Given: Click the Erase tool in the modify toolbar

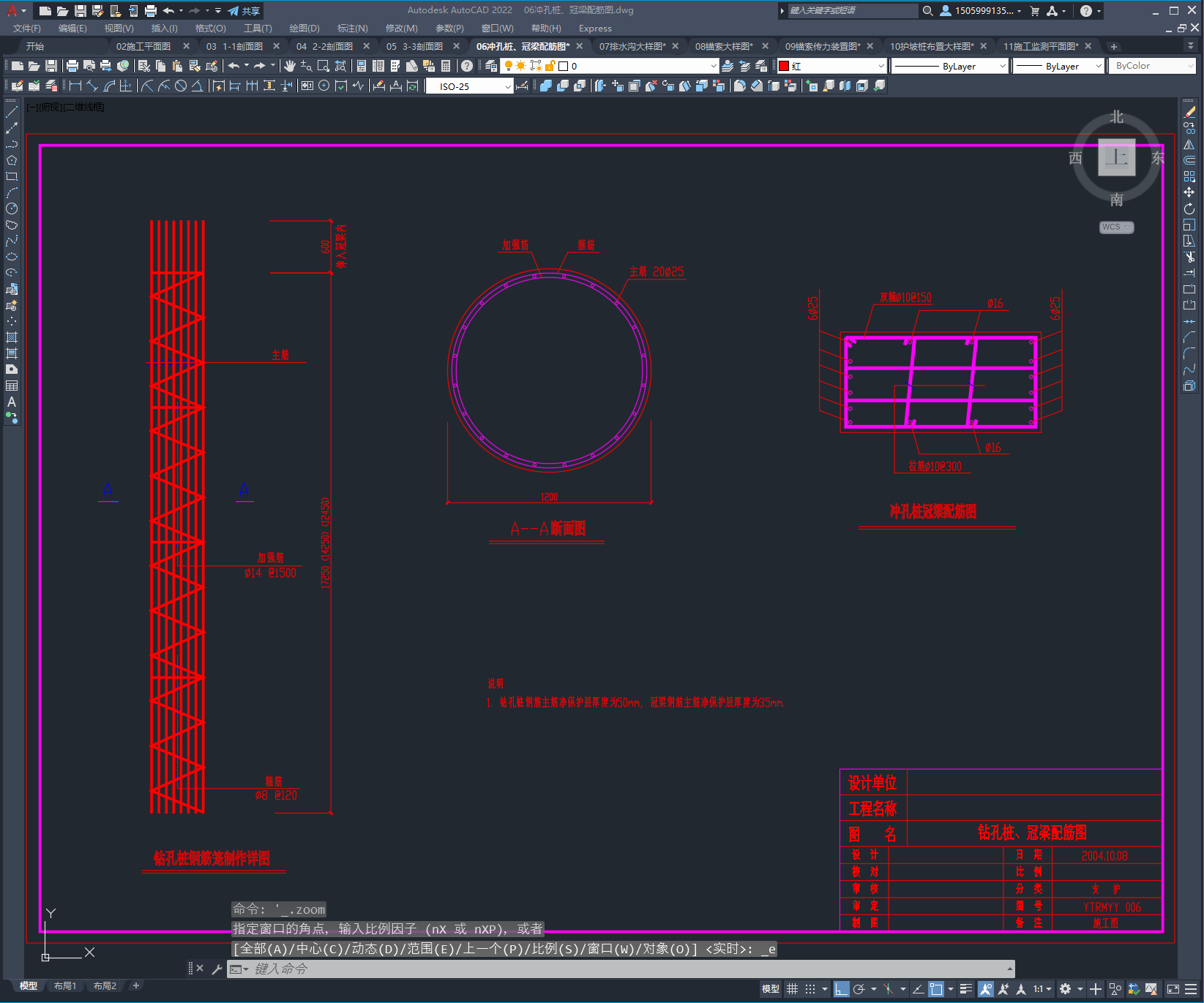Looking at the screenshot, I should pos(1189,112).
